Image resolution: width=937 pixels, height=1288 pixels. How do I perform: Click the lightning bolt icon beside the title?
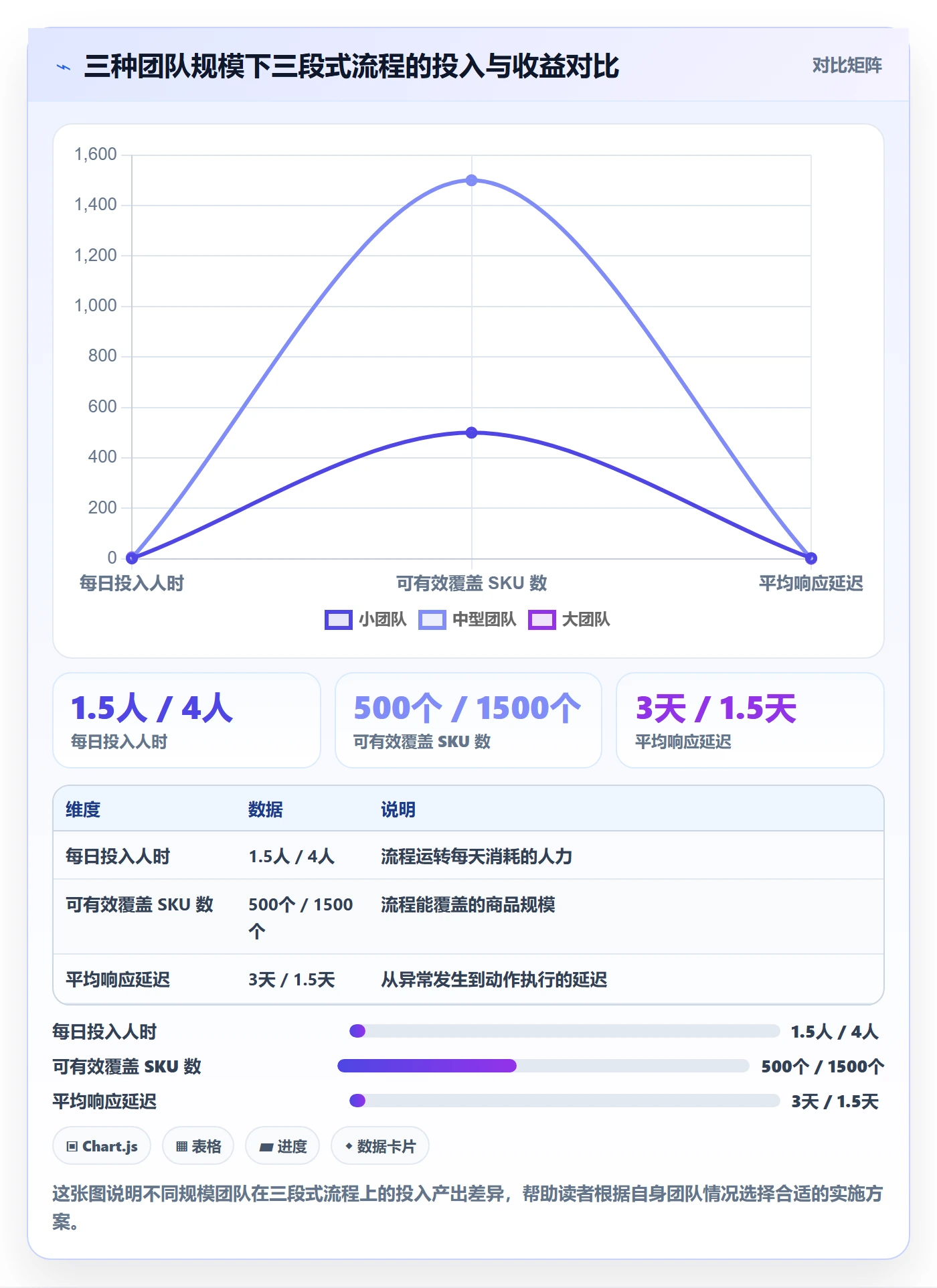[64, 67]
